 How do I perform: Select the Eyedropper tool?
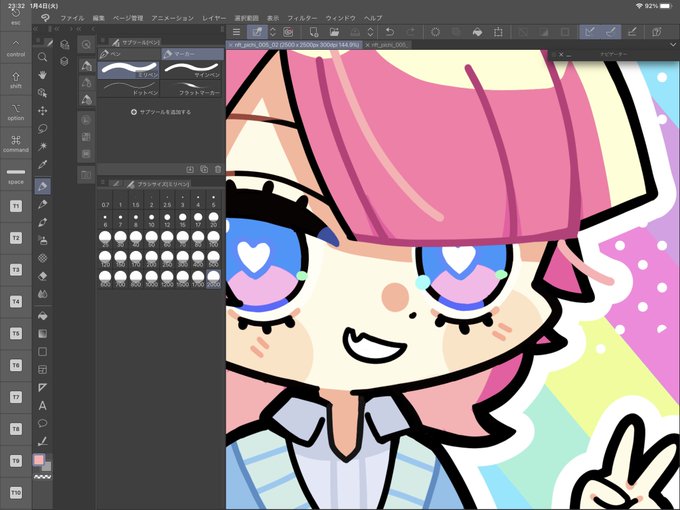(42, 164)
